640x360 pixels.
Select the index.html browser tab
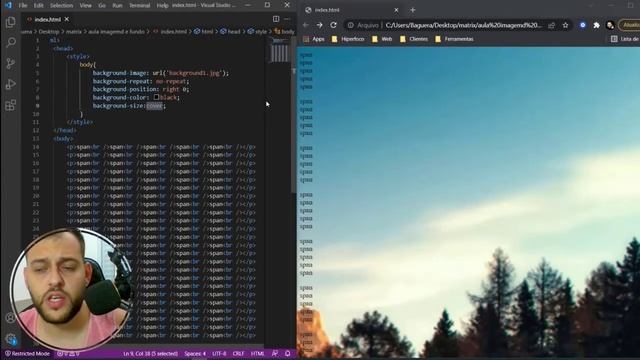352,10
